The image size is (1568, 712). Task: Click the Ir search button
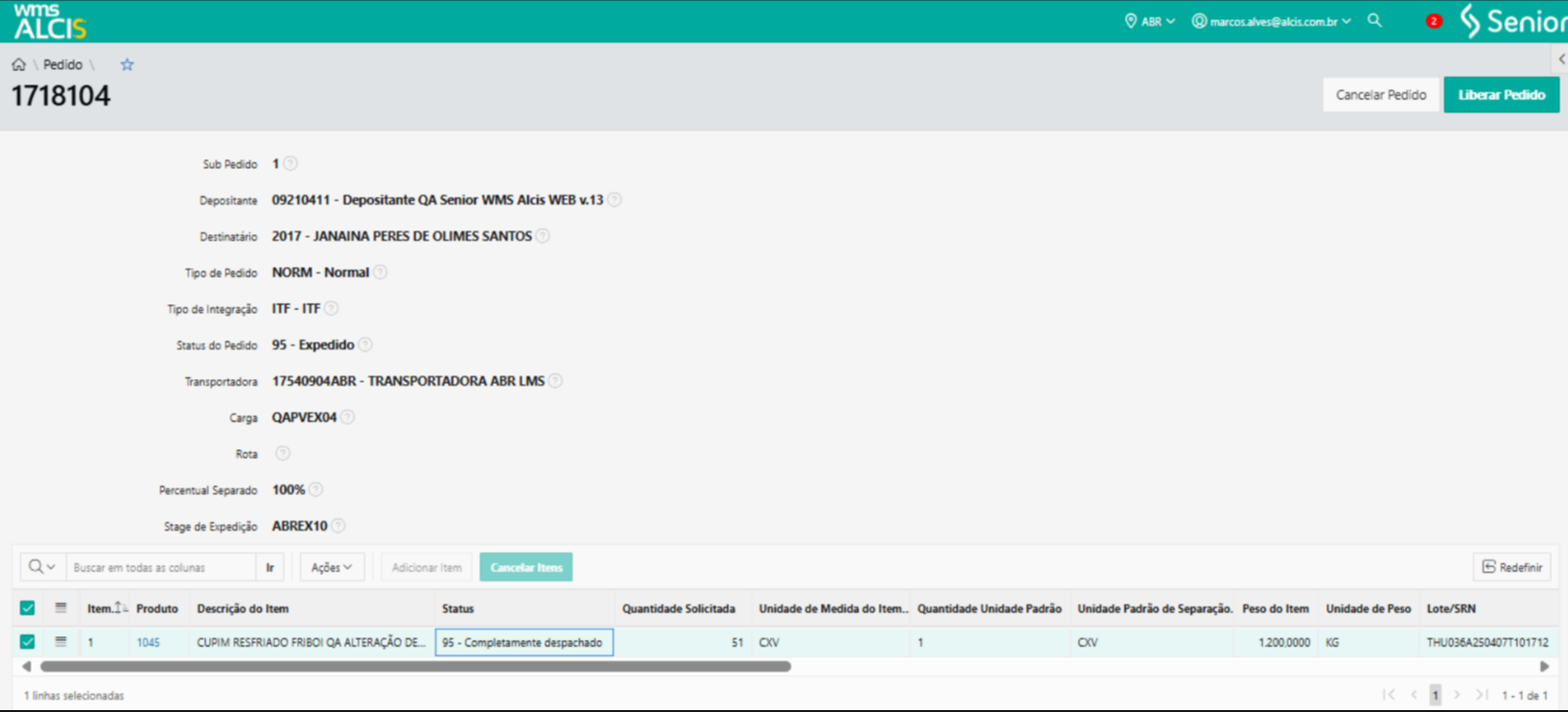(270, 567)
